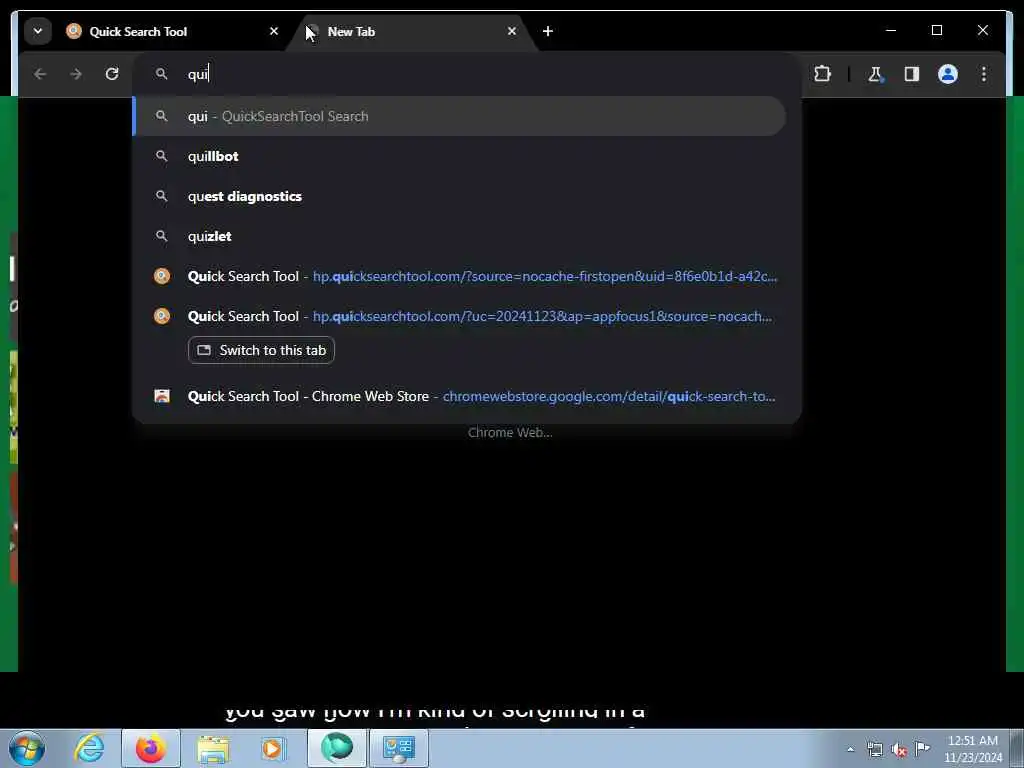Image resolution: width=1024 pixels, height=768 pixels.
Task: Pick the 'quizlet' search suggestion
Action: pyautogui.click(x=459, y=236)
